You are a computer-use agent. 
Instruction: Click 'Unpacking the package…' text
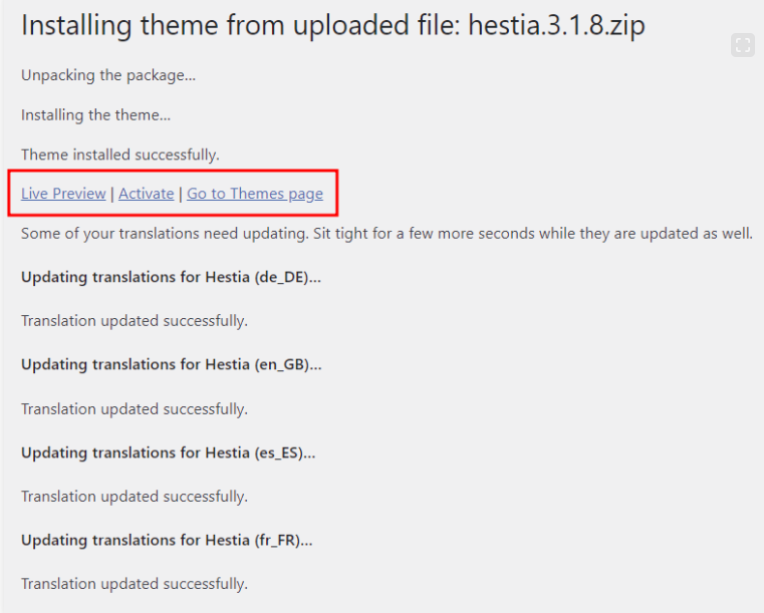[108, 76]
